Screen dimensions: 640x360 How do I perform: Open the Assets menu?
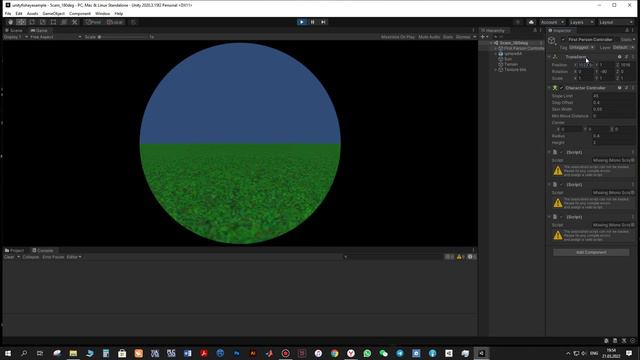click(x=32, y=13)
